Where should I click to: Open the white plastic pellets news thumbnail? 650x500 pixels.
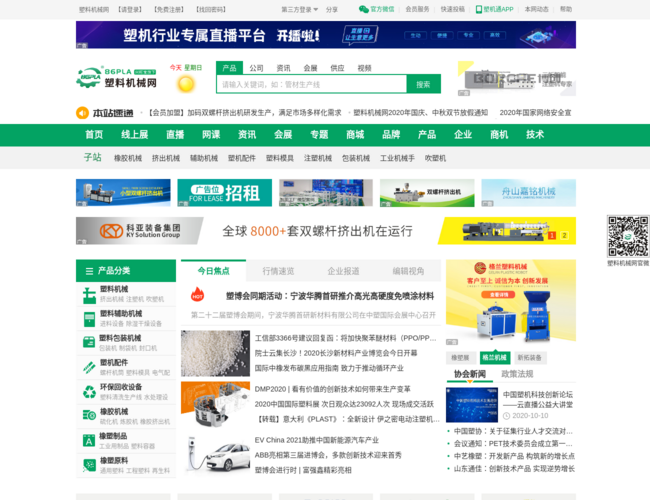(216, 353)
